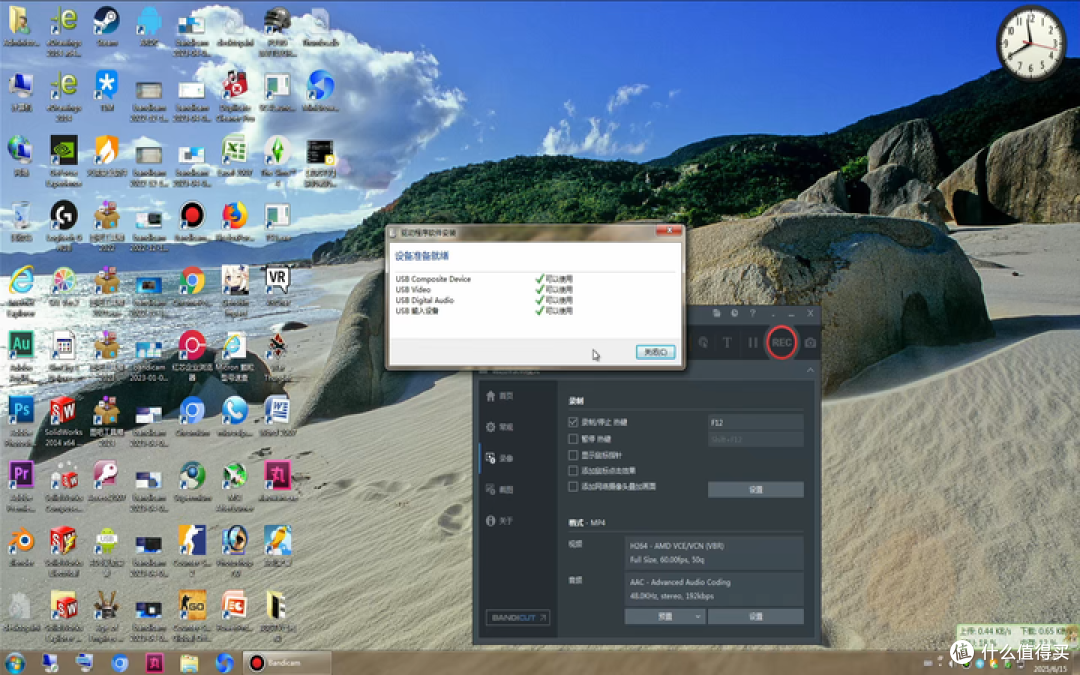
Task: Open the Presets (预置) dropdown in Format section
Action: coord(665,616)
